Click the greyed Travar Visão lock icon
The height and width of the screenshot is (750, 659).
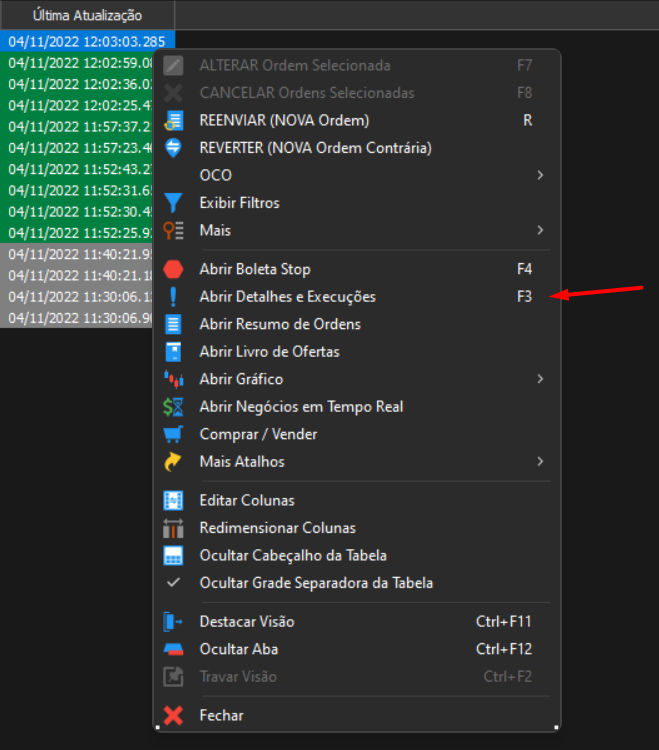(173, 677)
